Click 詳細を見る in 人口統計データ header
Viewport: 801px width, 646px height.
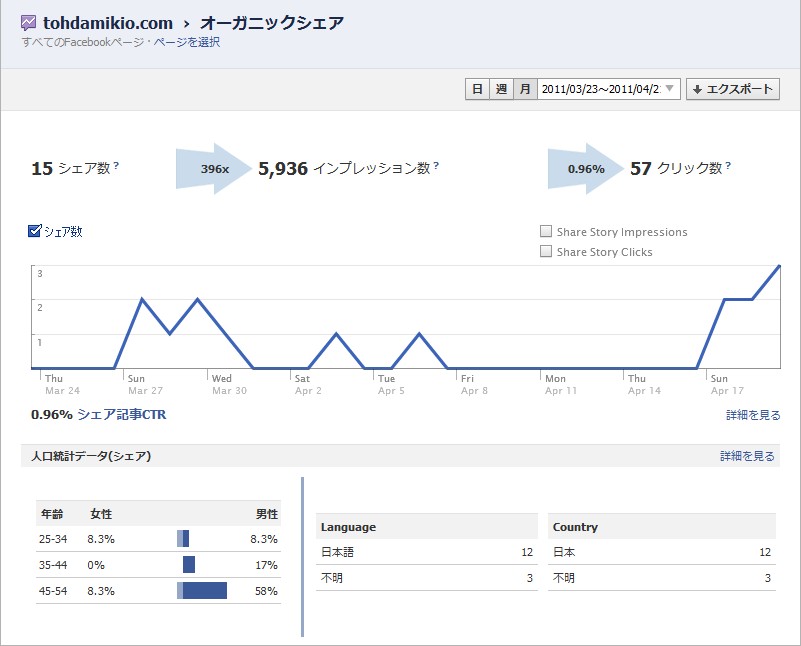coord(747,456)
